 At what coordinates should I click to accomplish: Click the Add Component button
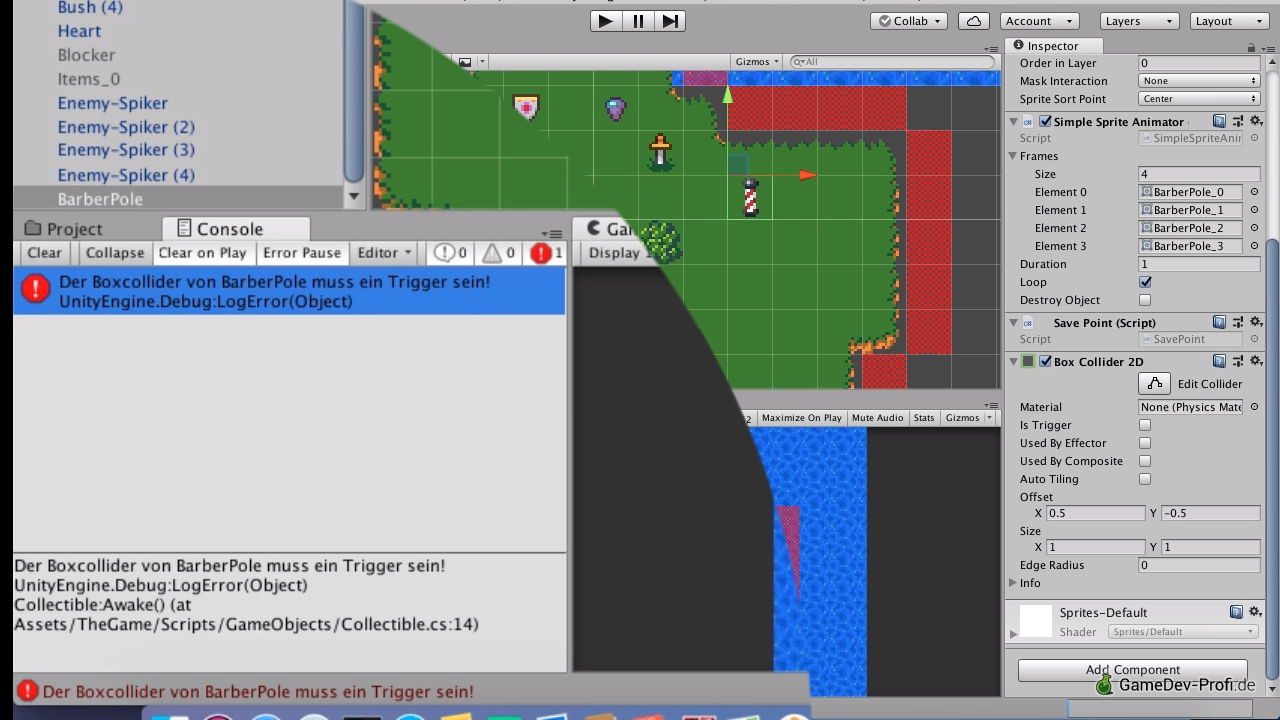click(x=1132, y=669)
